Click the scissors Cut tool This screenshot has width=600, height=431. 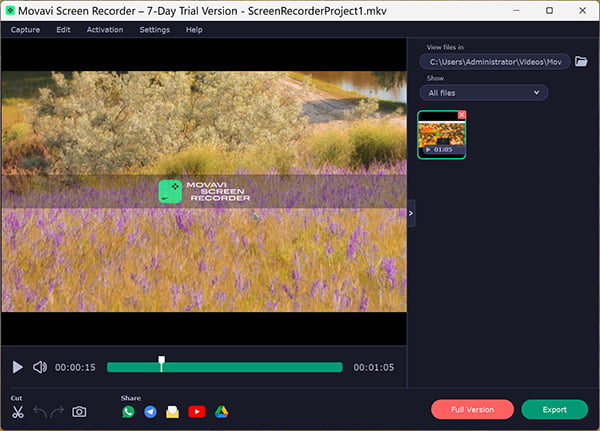(18, 412)
